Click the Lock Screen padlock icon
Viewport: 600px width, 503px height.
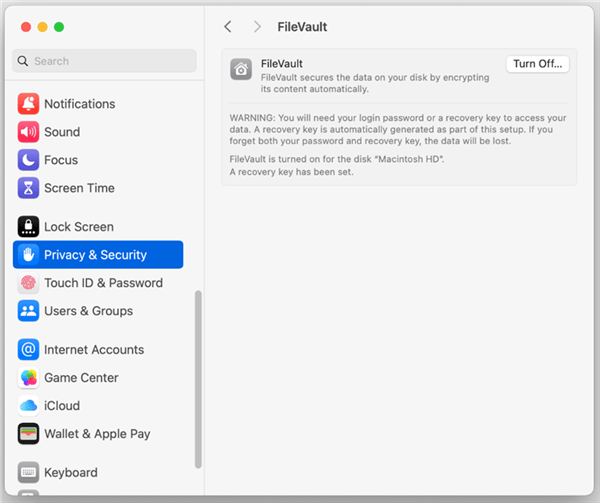[28, 227]
